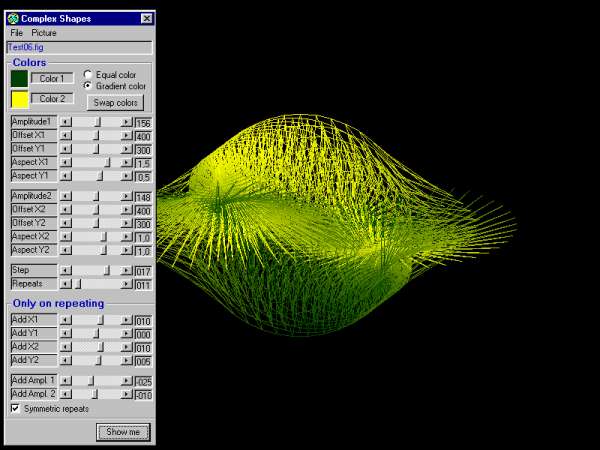Viewport: 600px width, 450px height.
Task: Click the Color 1 button
Action: (x=52, y=78)
